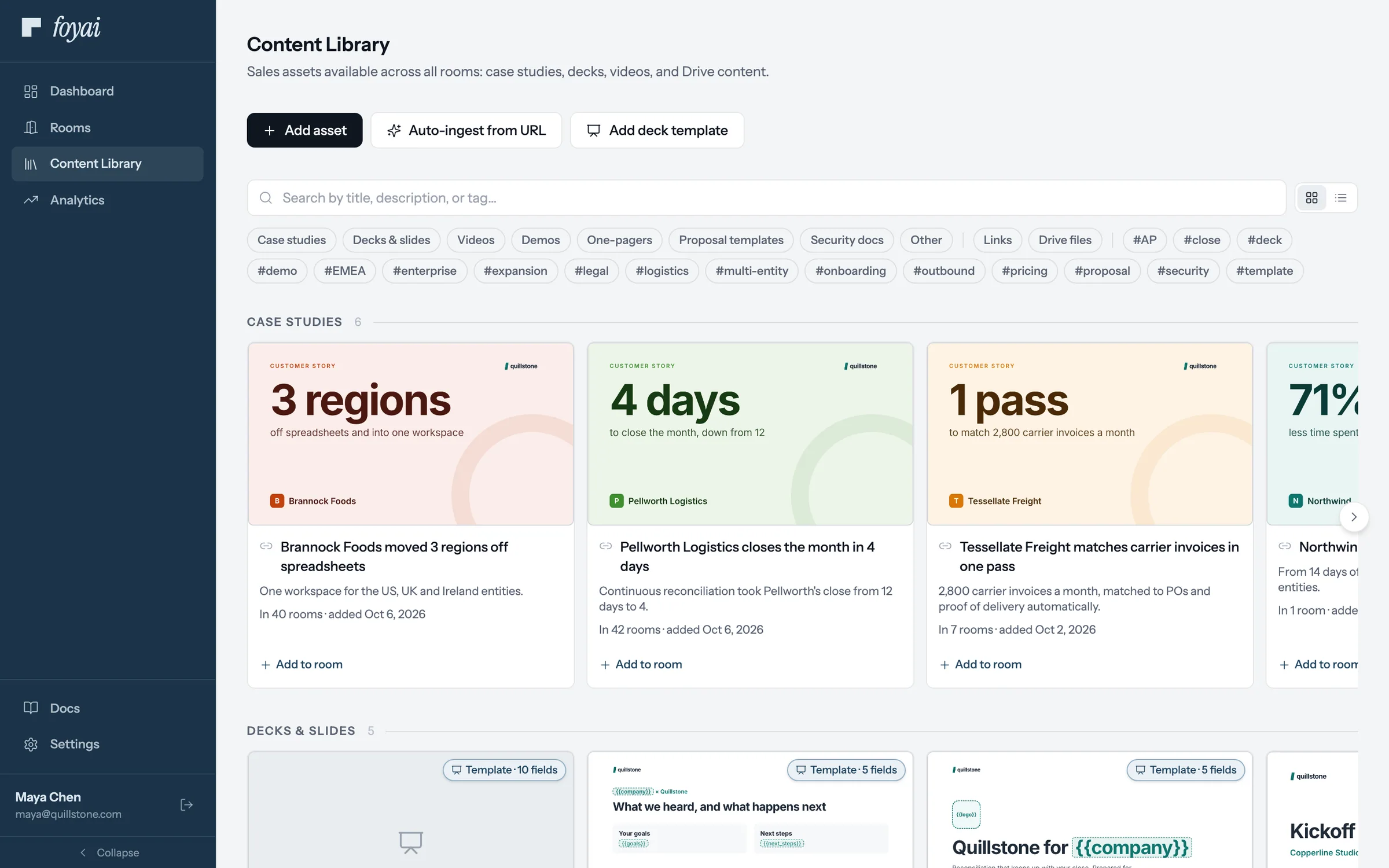The width and height of the screenshot is (1389, 868).
Task: Open the Quillstone for {{company}} deck thumbnail
Action: [1090, 810]
